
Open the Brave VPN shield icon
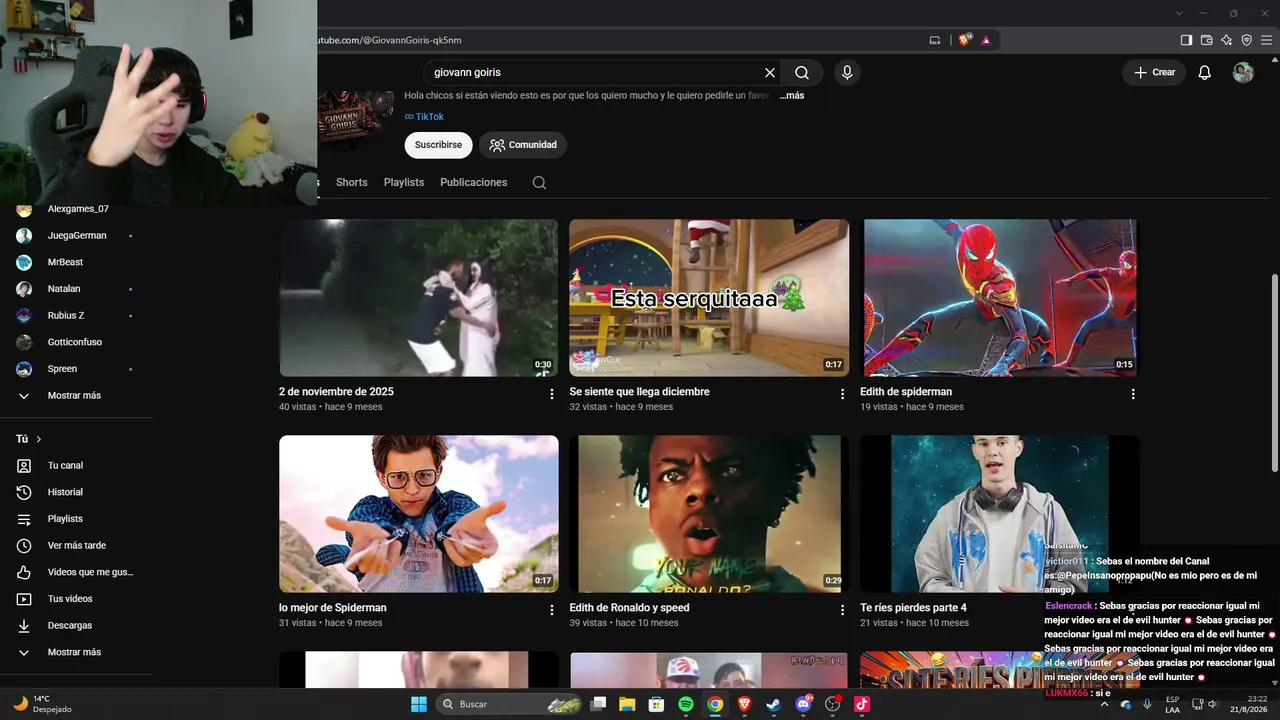[1246, 40]
